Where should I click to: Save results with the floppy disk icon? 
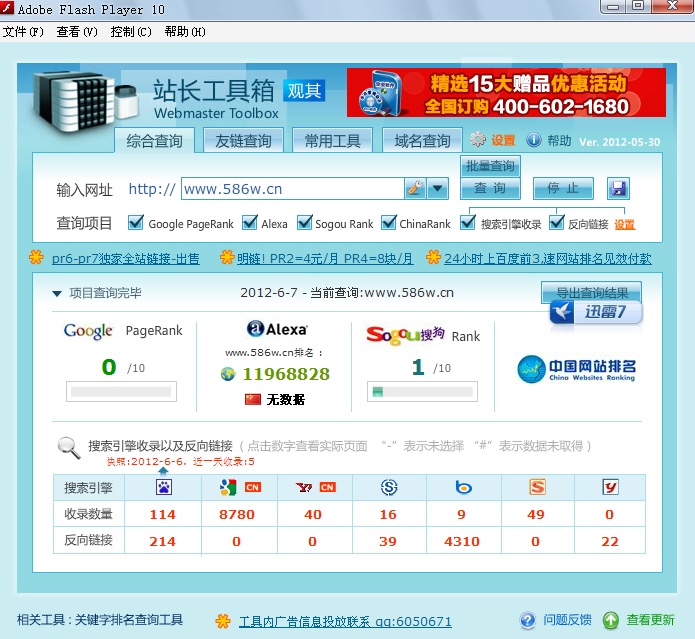618,188
